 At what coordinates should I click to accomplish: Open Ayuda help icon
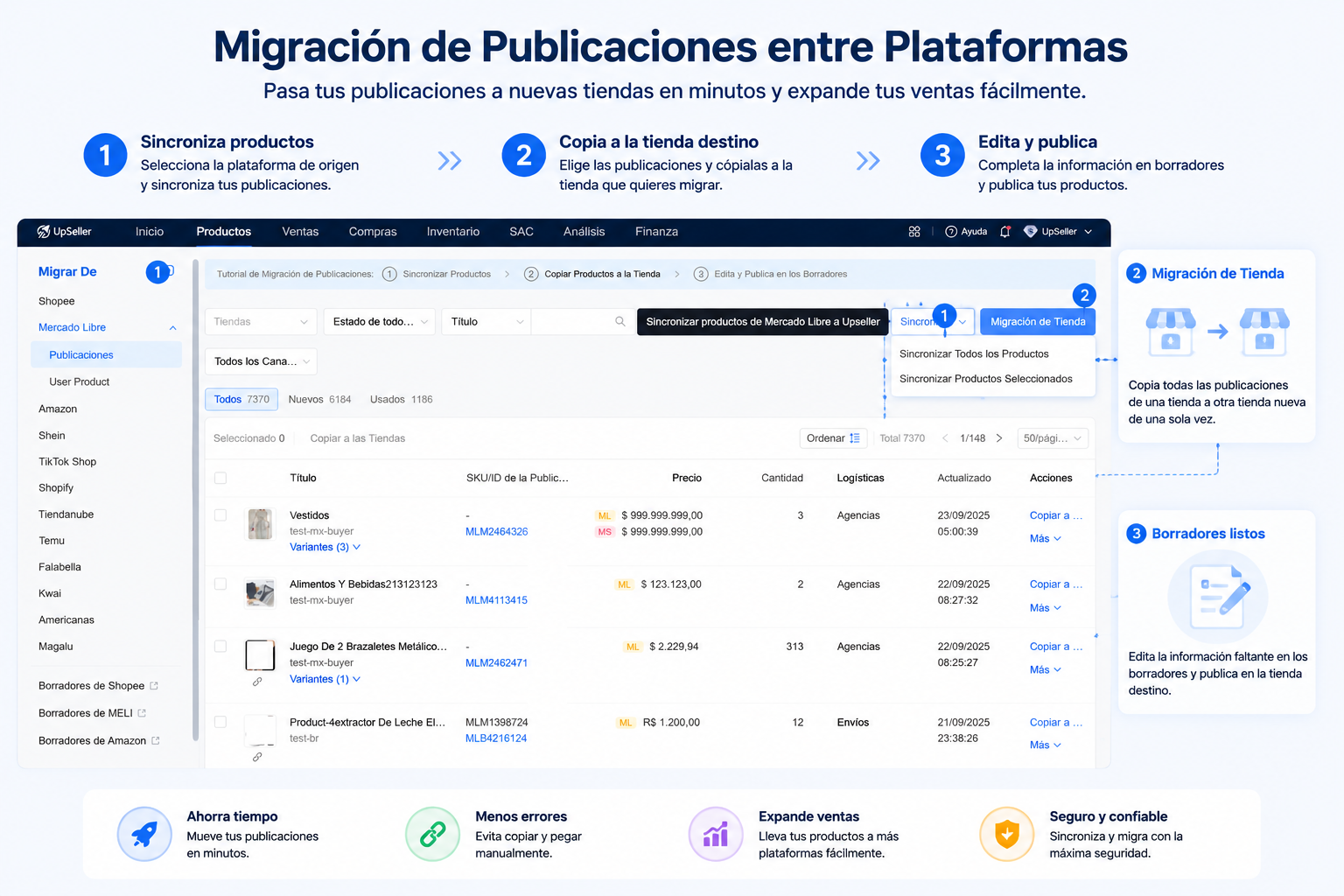[951, 232]
